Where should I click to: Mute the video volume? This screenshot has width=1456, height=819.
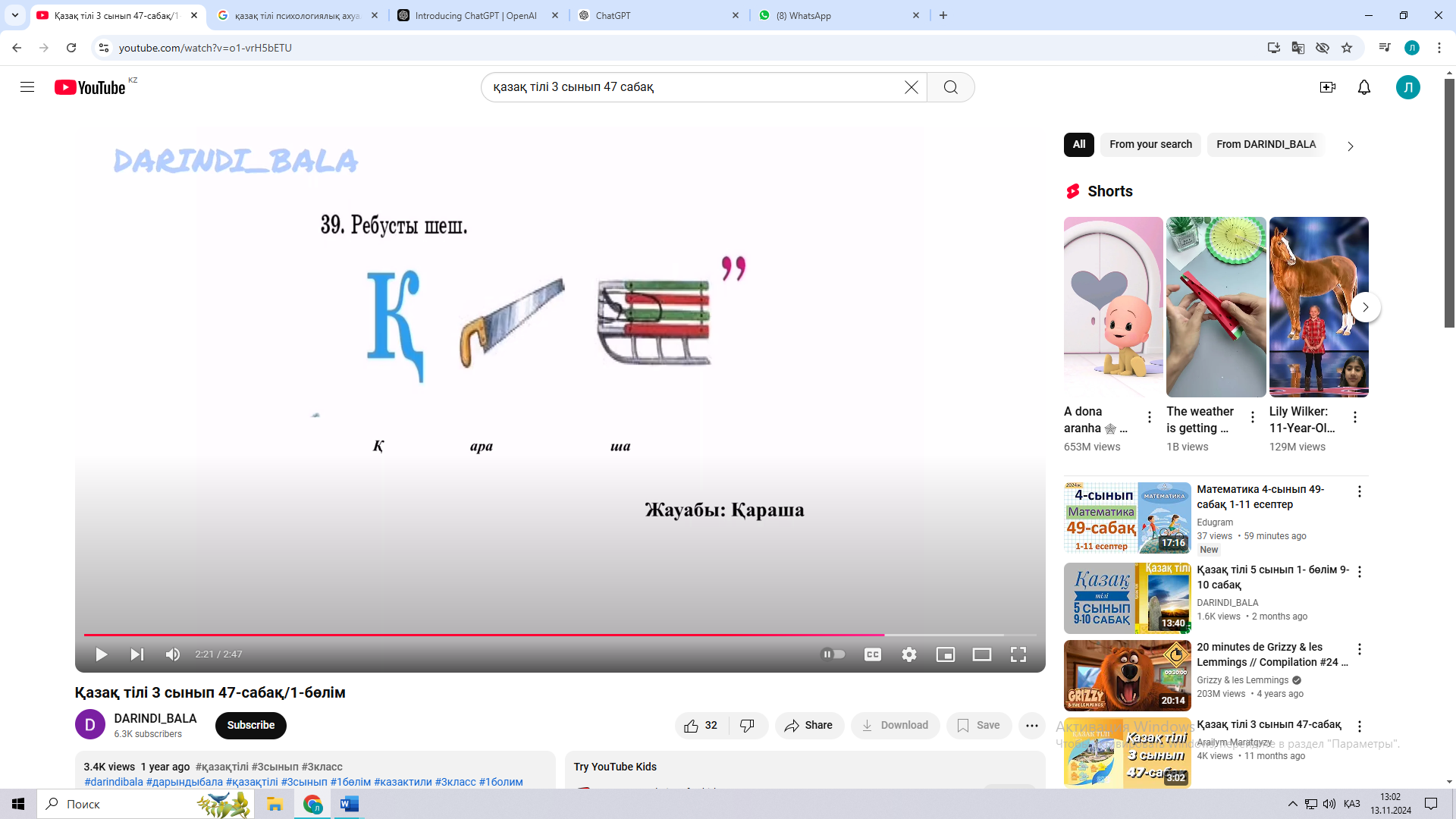173,654
